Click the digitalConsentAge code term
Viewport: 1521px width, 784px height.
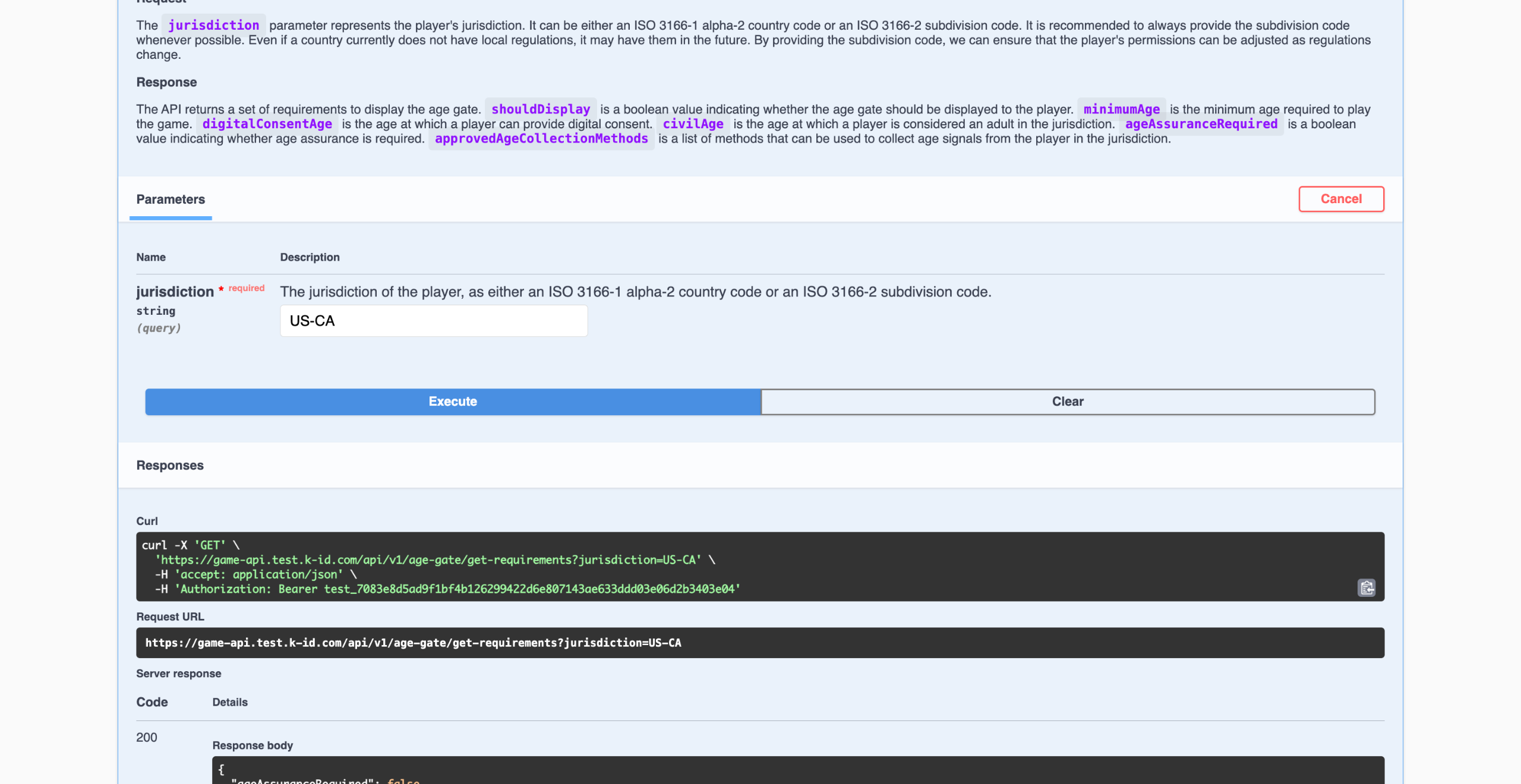(267, 124)
